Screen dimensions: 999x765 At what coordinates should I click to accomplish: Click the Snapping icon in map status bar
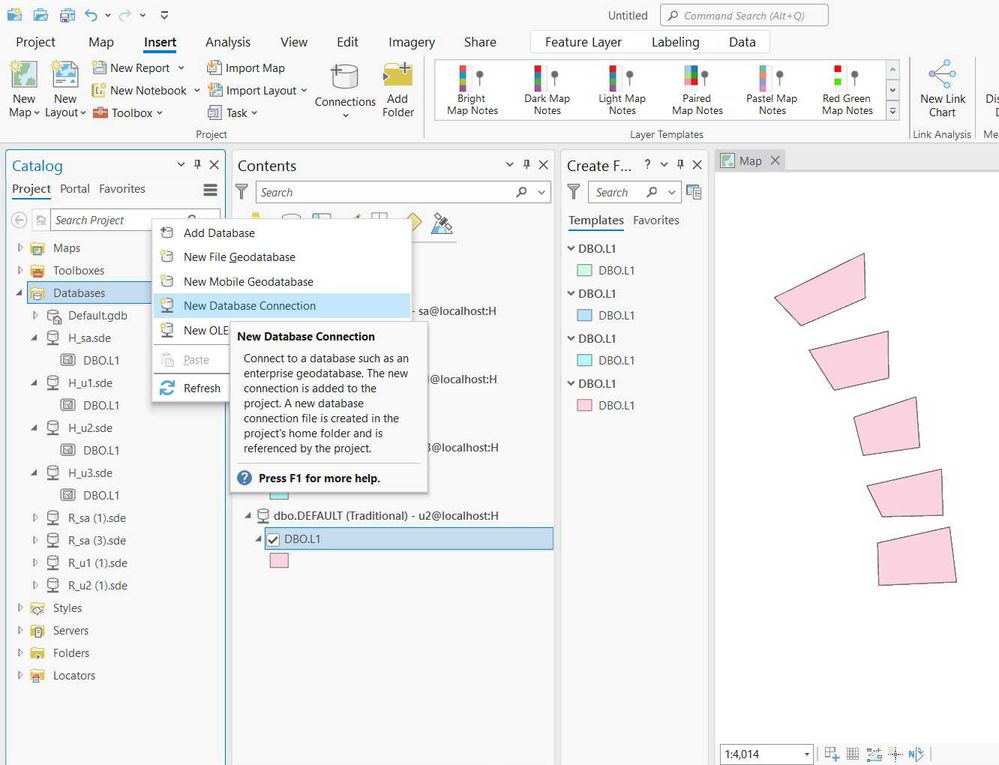point(831,754)
